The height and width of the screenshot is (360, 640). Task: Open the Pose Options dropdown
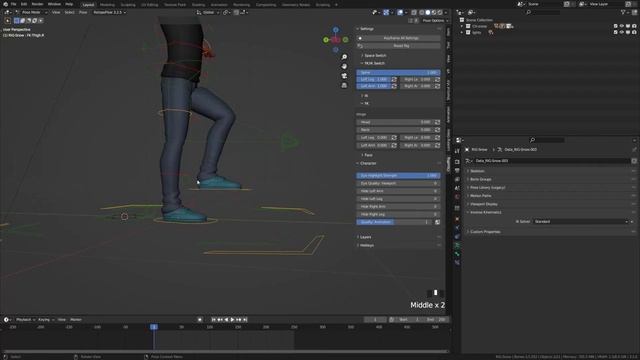pos(434,20)
